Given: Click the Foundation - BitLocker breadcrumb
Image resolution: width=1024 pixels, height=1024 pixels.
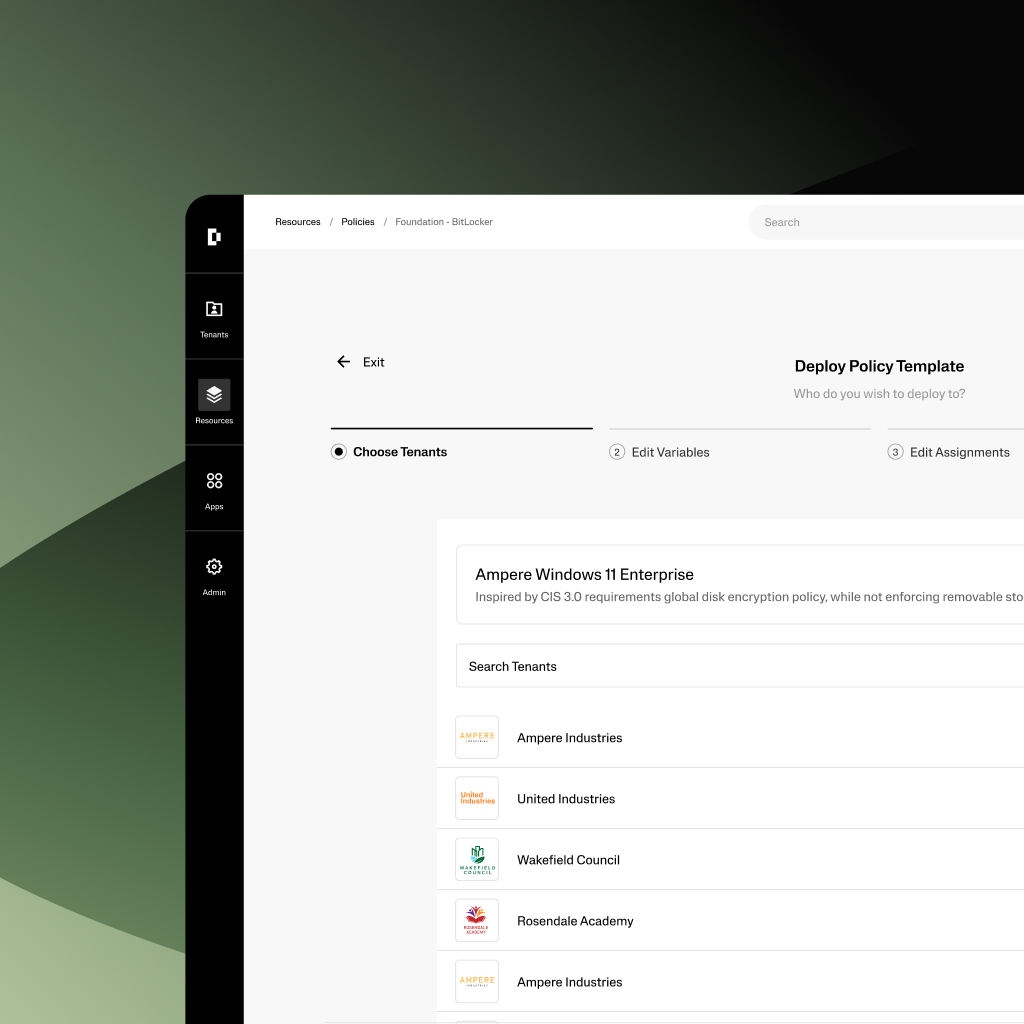Looking at the screenshot, I should (x=444, y=221).
